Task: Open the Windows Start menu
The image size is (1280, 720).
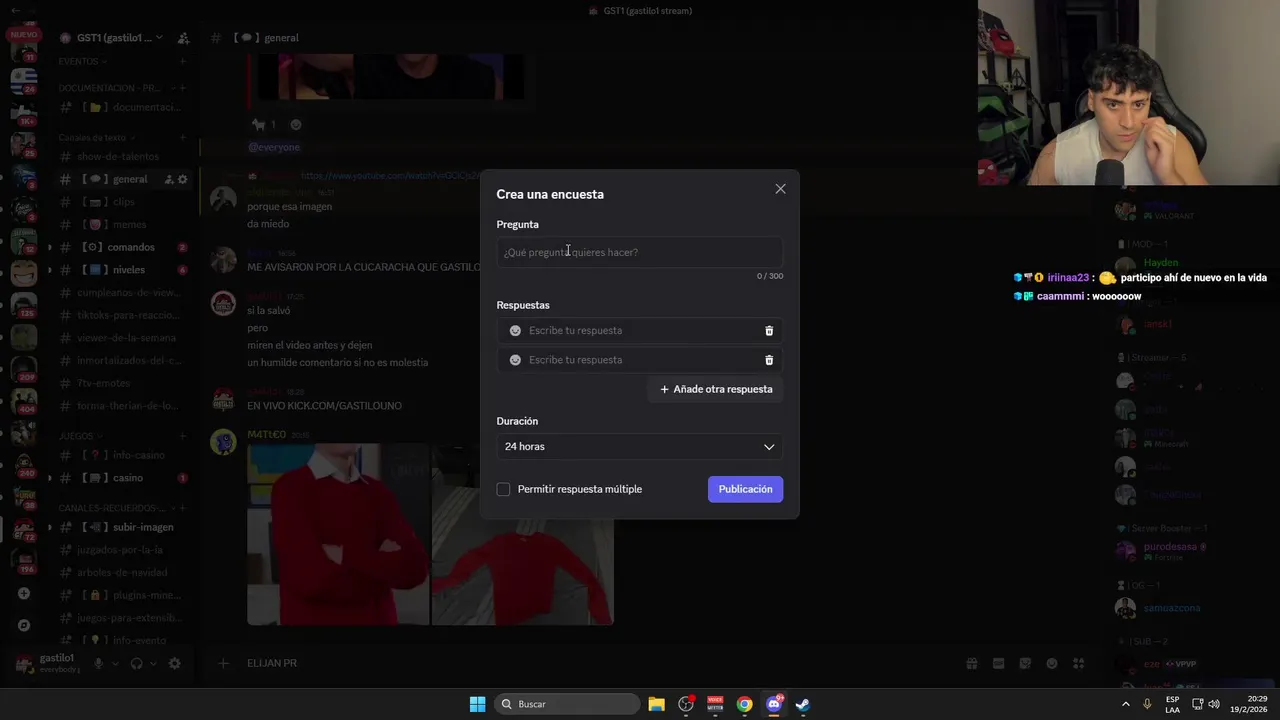Action: (x=477, y=704)
